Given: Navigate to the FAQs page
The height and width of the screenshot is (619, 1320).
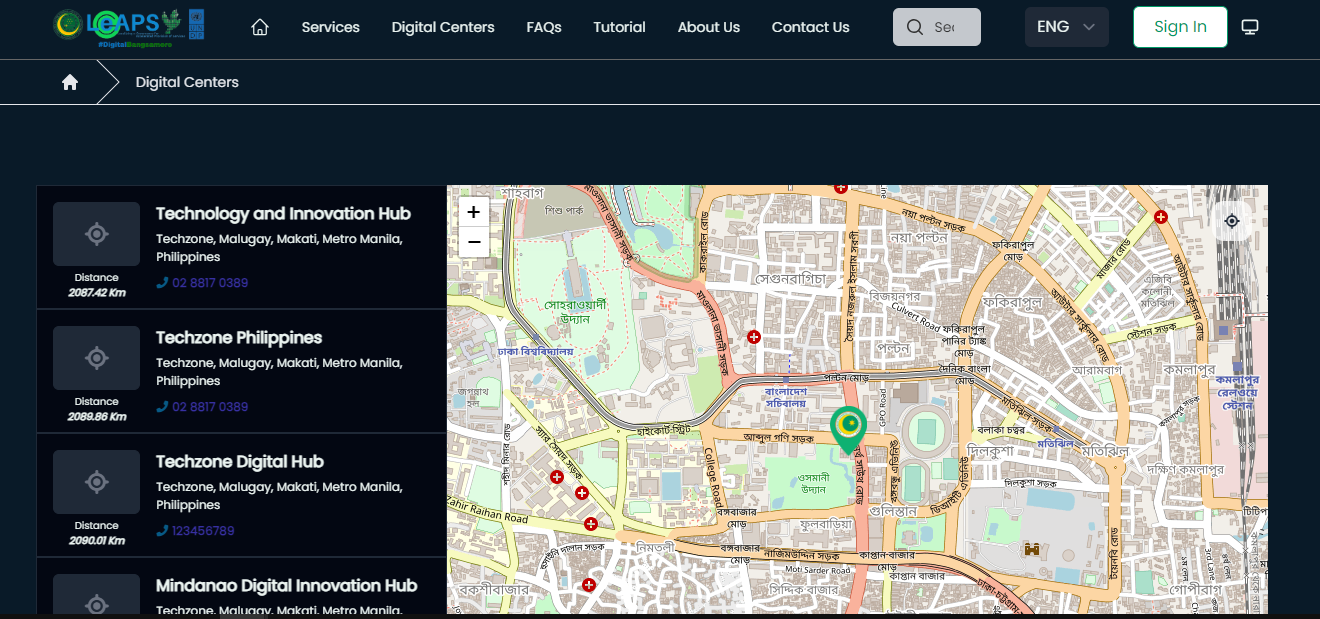Looking at the screenshot, I should click(x=544, y=27).
